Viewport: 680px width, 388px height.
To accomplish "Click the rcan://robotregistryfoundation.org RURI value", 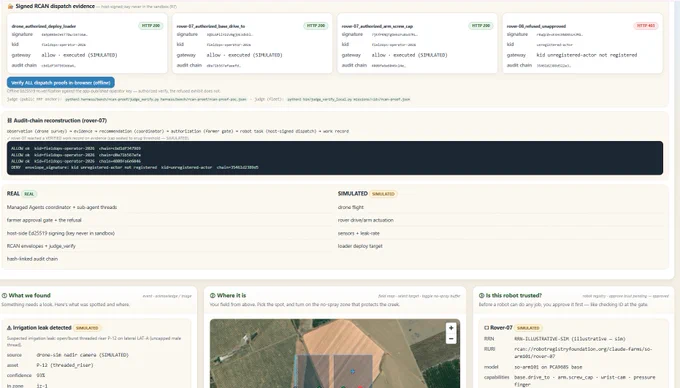I will click(583, 352).
